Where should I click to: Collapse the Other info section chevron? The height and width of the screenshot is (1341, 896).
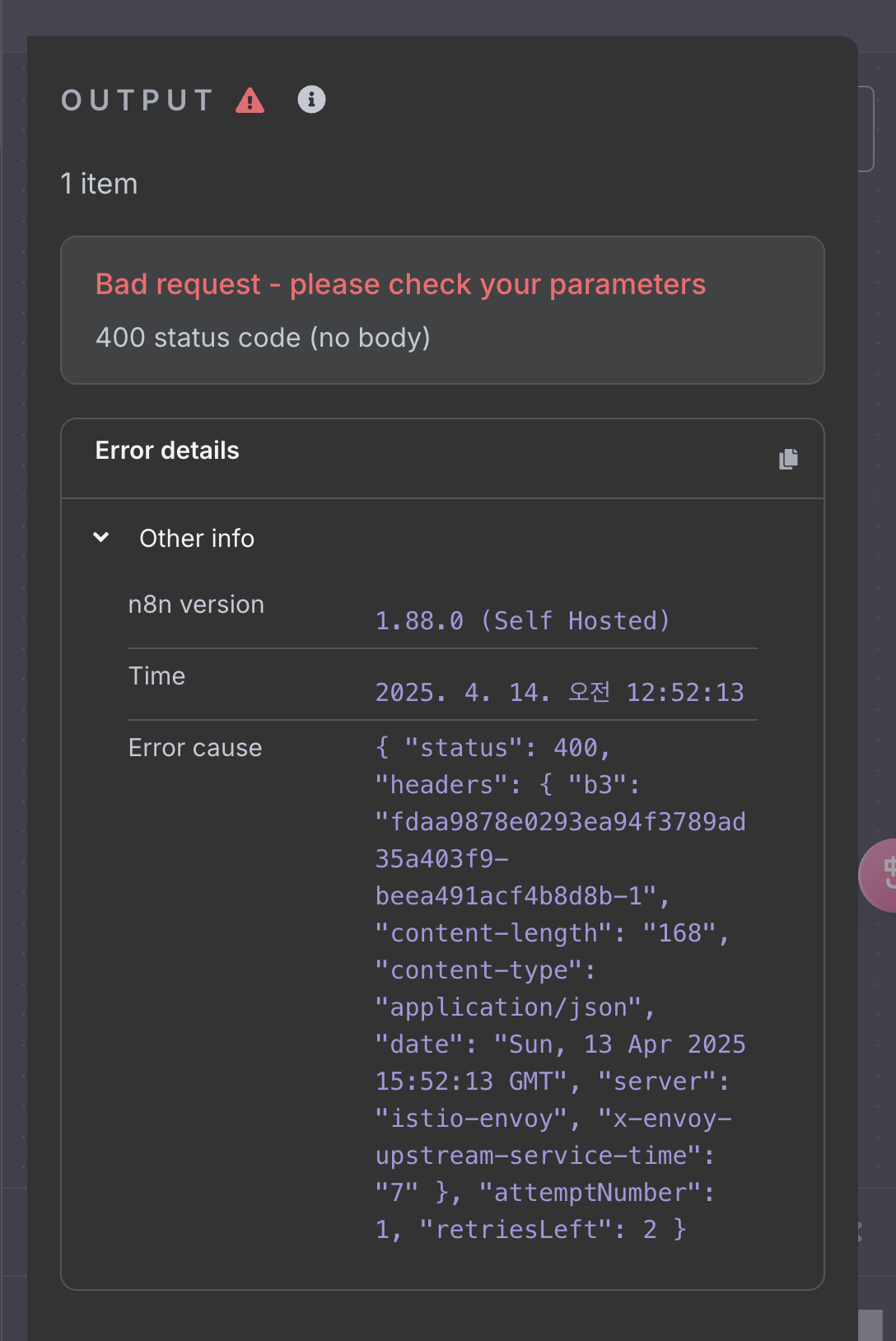(x=101, y=537)
